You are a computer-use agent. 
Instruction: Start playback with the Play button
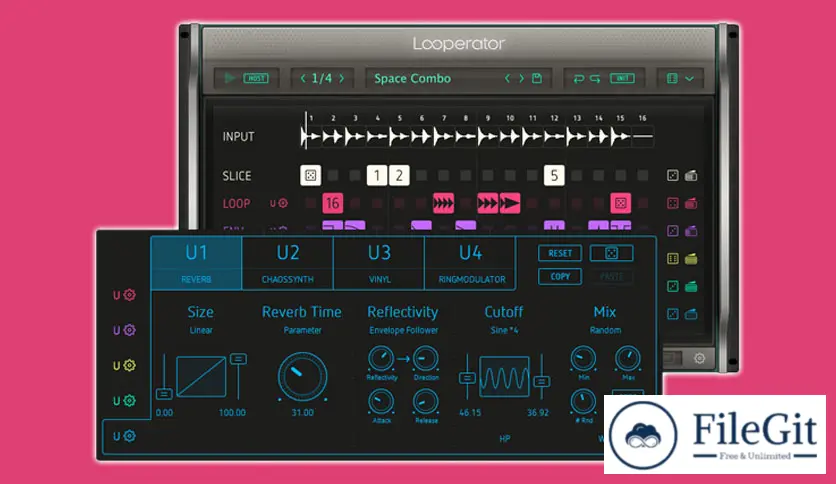point(230,78)
